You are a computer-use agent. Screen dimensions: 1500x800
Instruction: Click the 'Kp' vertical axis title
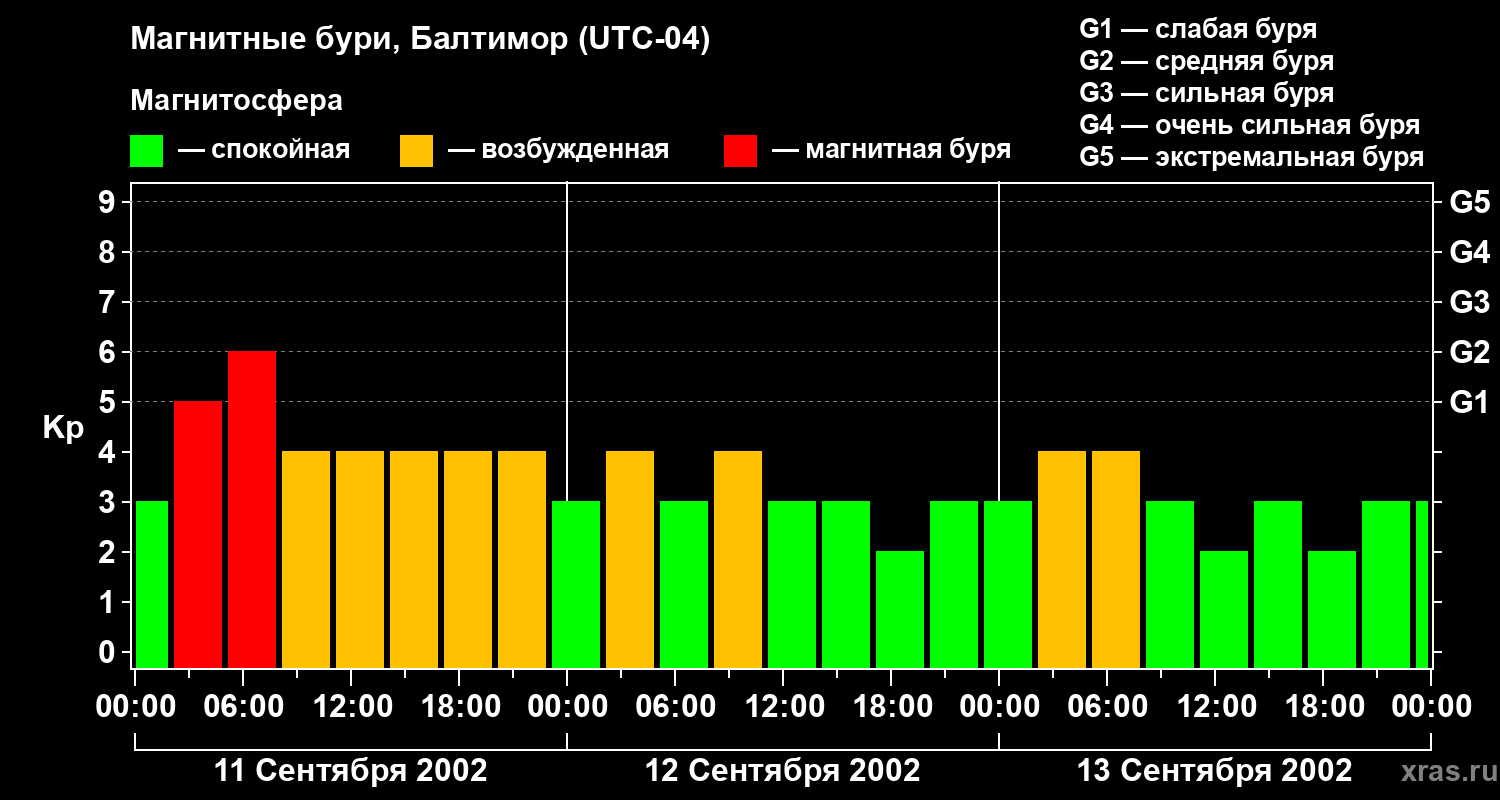(x=63, y=428)
